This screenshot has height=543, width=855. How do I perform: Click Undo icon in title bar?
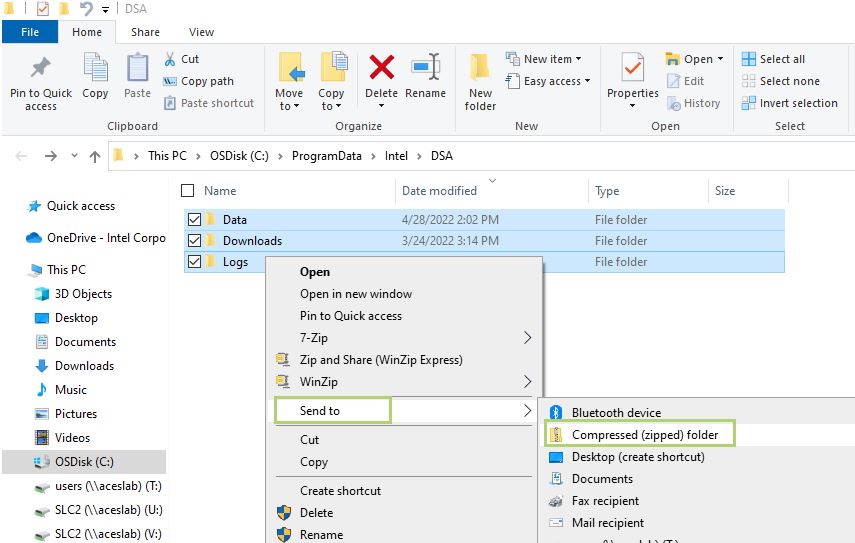click(86, 9)
